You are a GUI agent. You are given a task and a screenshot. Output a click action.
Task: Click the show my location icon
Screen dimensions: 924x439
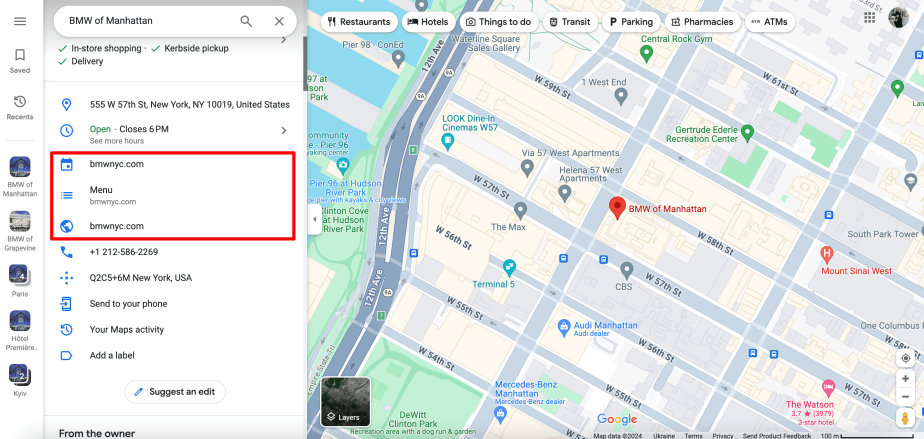tap(905, 357)
